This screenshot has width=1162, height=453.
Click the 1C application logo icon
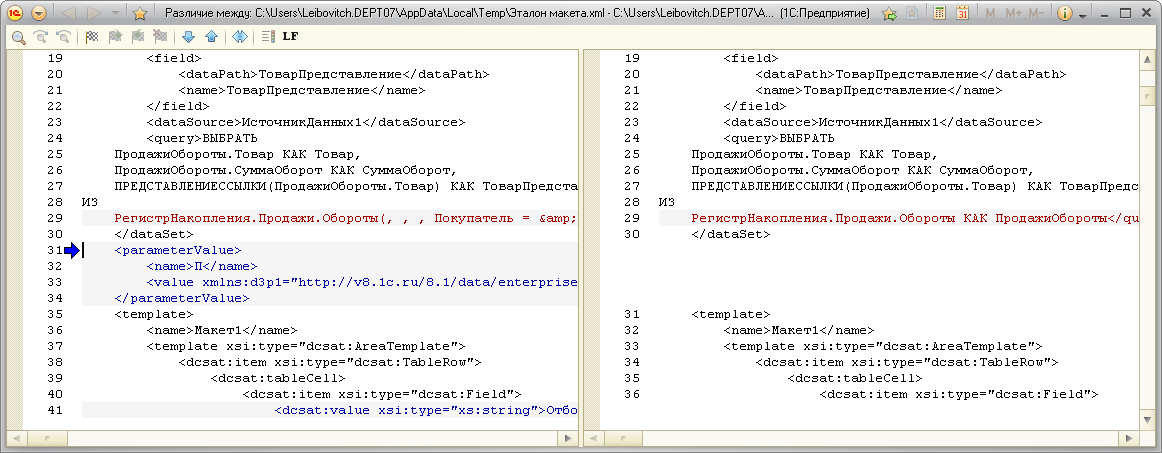coord(13,14)
